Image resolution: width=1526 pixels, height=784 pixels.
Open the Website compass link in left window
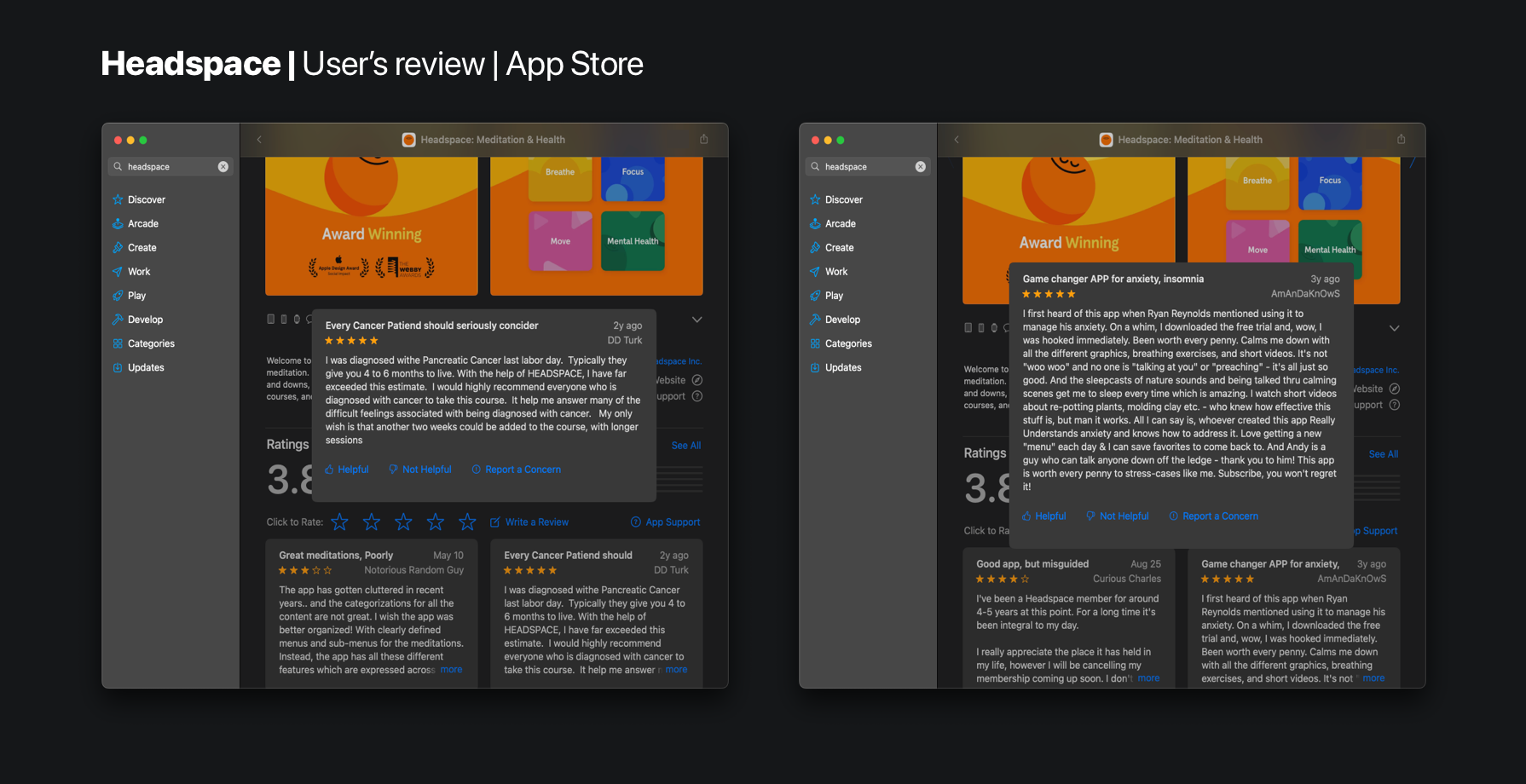coord(697,380)
